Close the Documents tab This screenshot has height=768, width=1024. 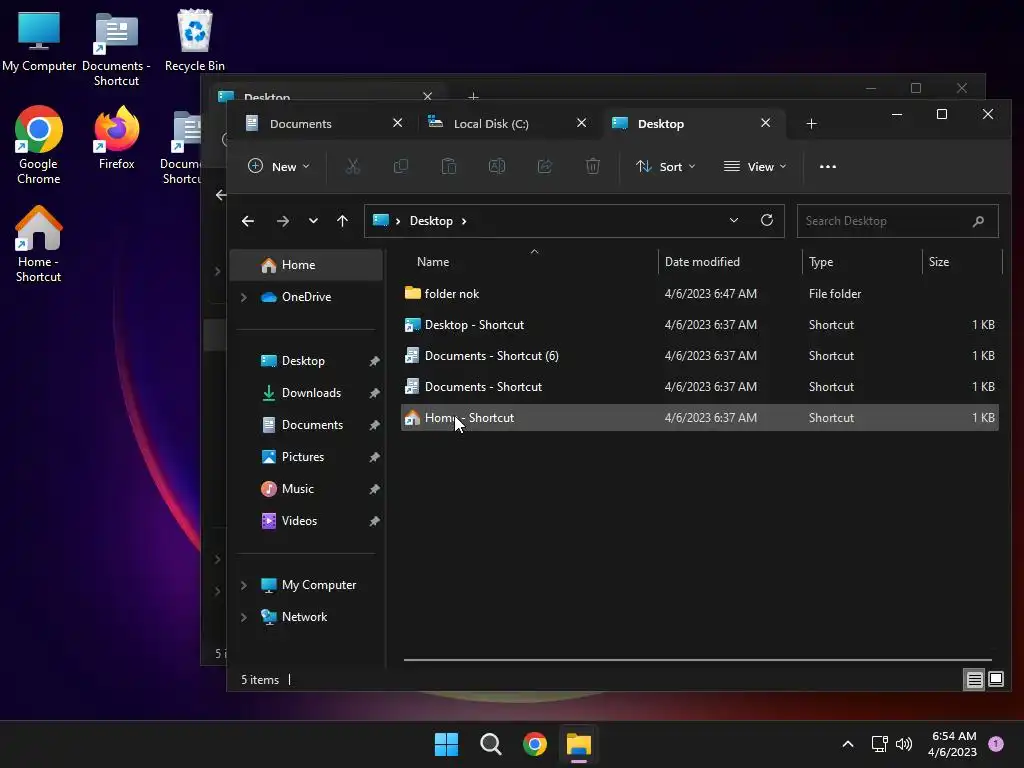pyautogui.click(x=397, y=123)
